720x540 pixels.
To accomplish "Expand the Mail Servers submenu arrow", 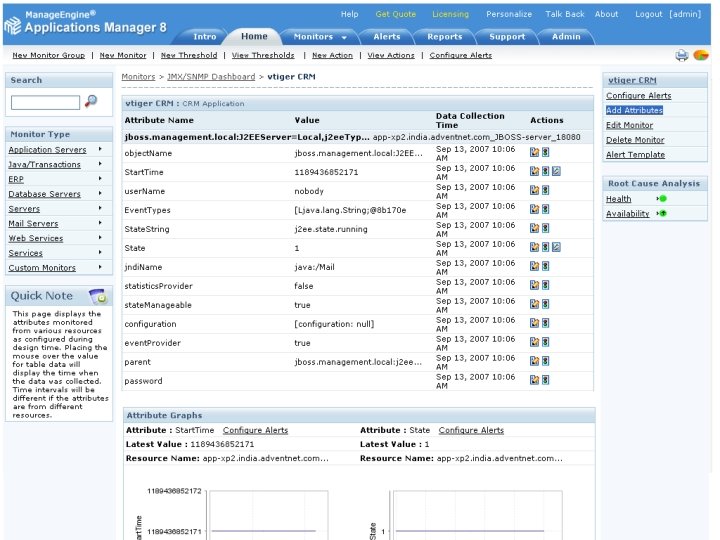I will 100,223.
